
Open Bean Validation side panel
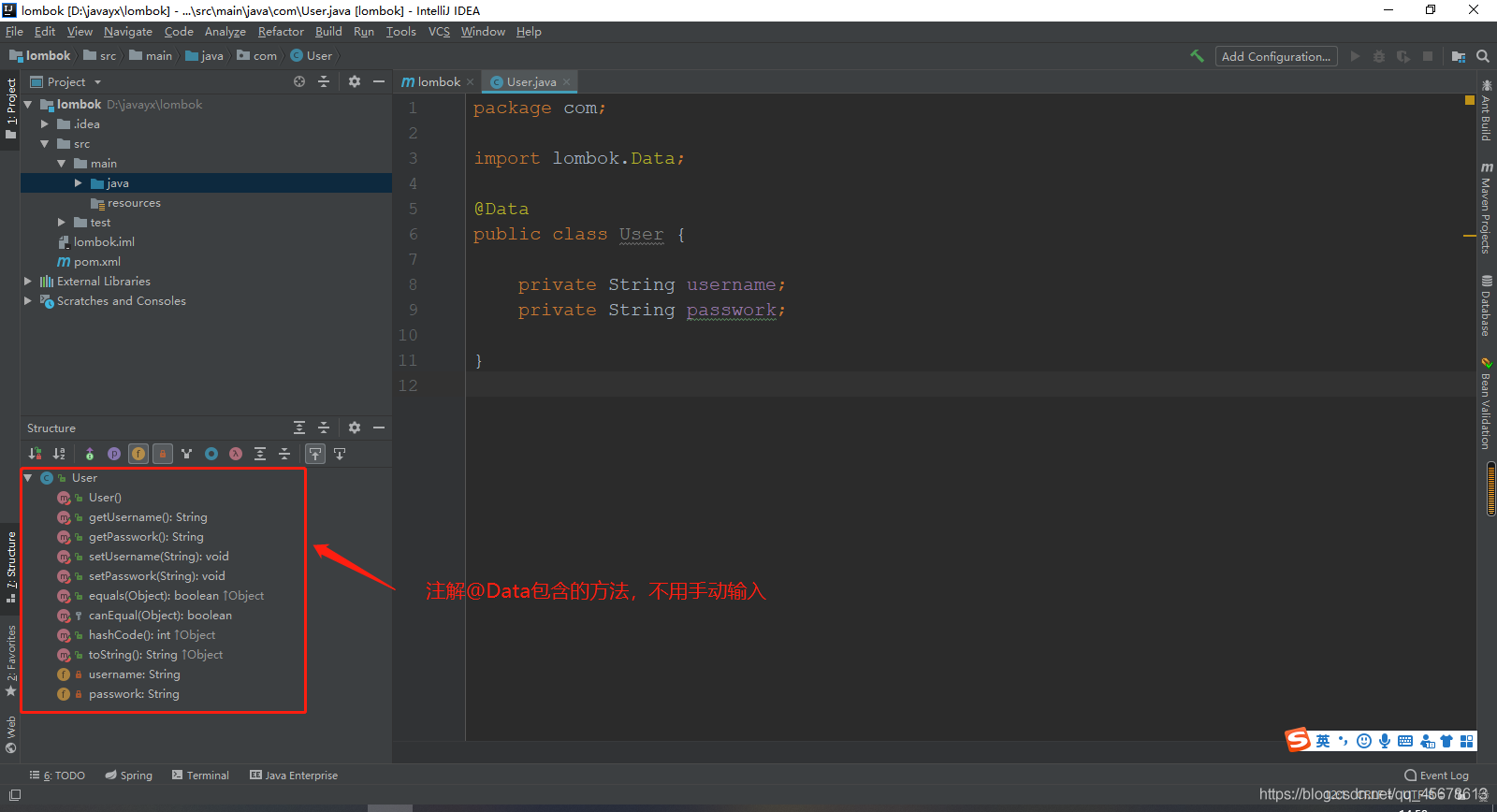click(1486, 403)
